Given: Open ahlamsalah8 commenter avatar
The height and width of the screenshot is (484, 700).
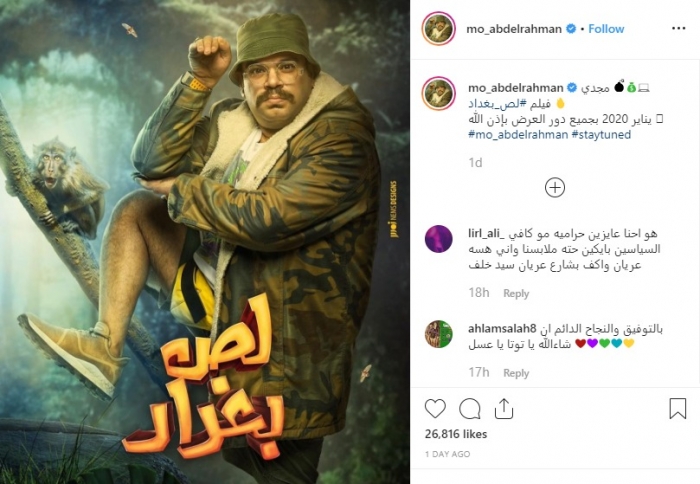Looking at the screenshot, I should tap(438, 334).
